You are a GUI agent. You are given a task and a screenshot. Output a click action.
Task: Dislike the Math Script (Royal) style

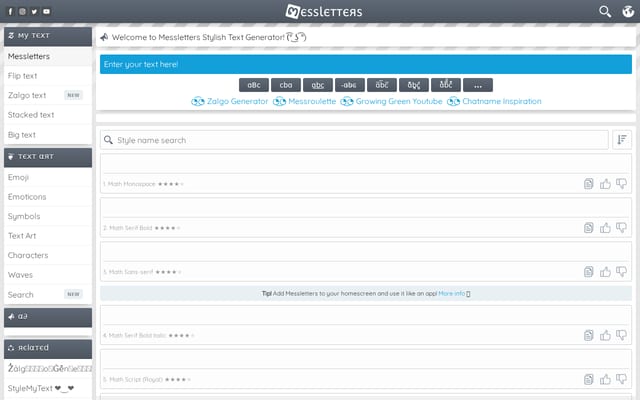pos(621,380)
